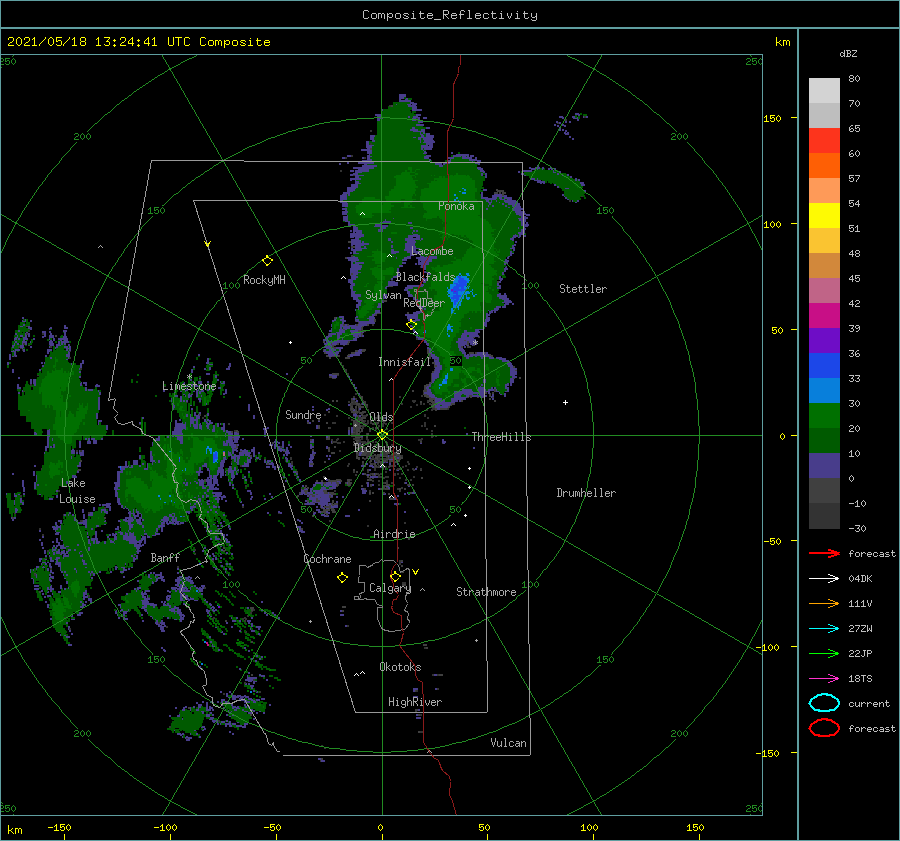900x841 pixels.
Task: Click the -150 tick on bottom km axis
Action: click(x=59, y=827)
